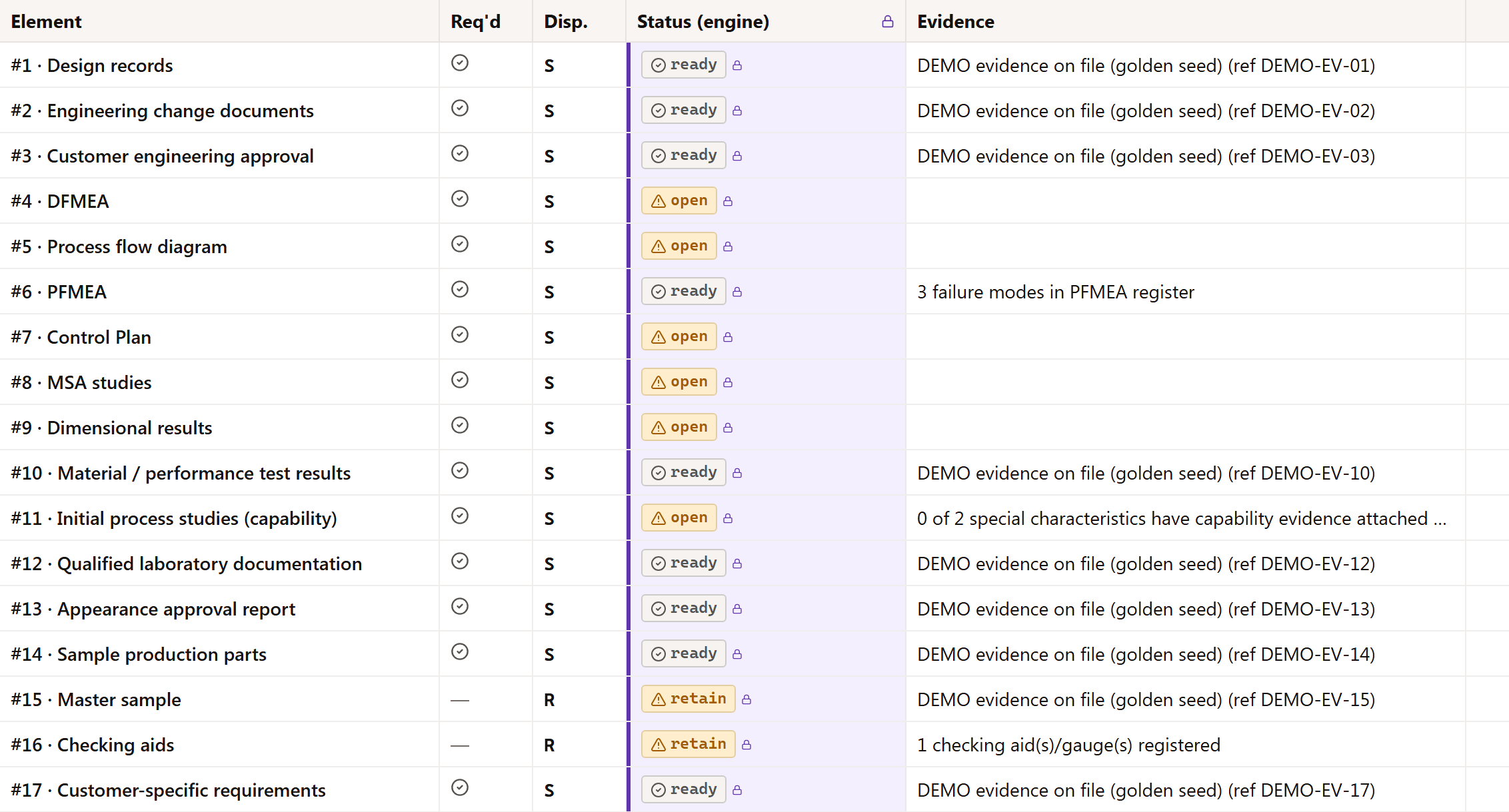The image size is (1509, 812).
Task: Toggle Req'd check for Sample production parts
Action: 460,651
